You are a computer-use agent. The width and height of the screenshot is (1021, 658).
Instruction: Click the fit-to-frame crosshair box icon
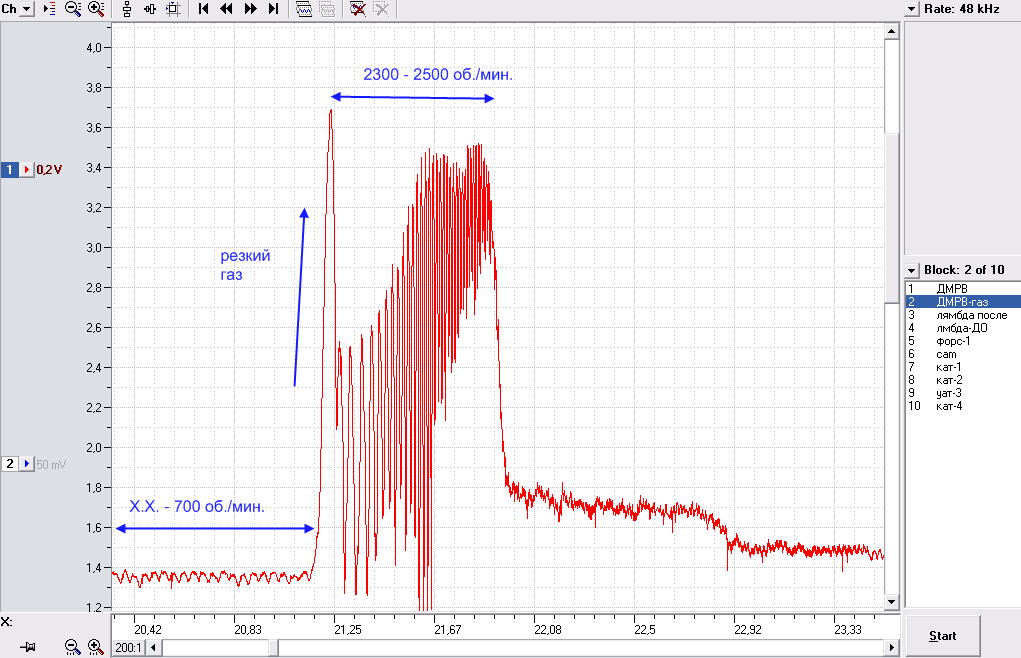[173, 9]
